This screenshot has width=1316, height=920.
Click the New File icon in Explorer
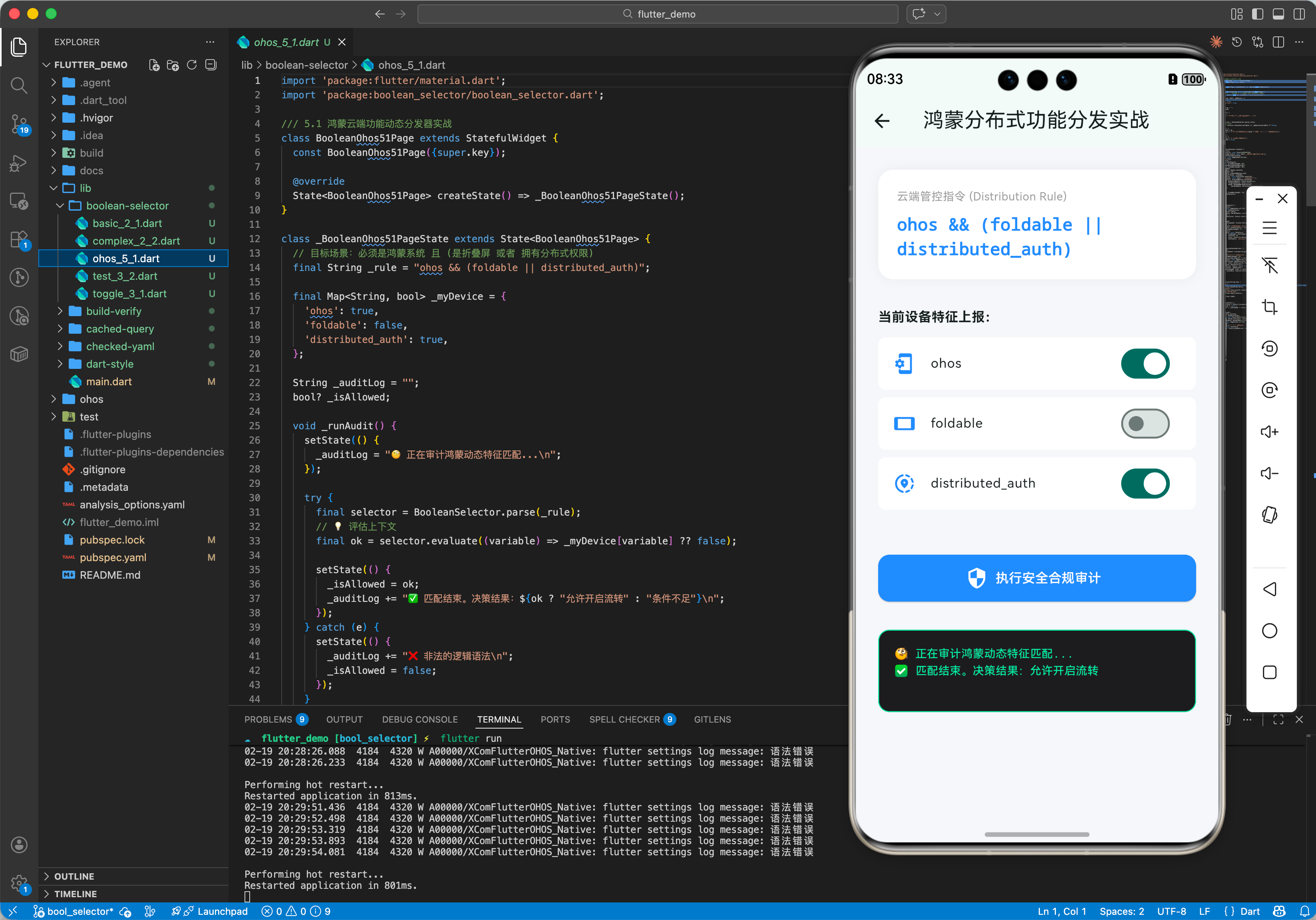(x=154, y=65)
